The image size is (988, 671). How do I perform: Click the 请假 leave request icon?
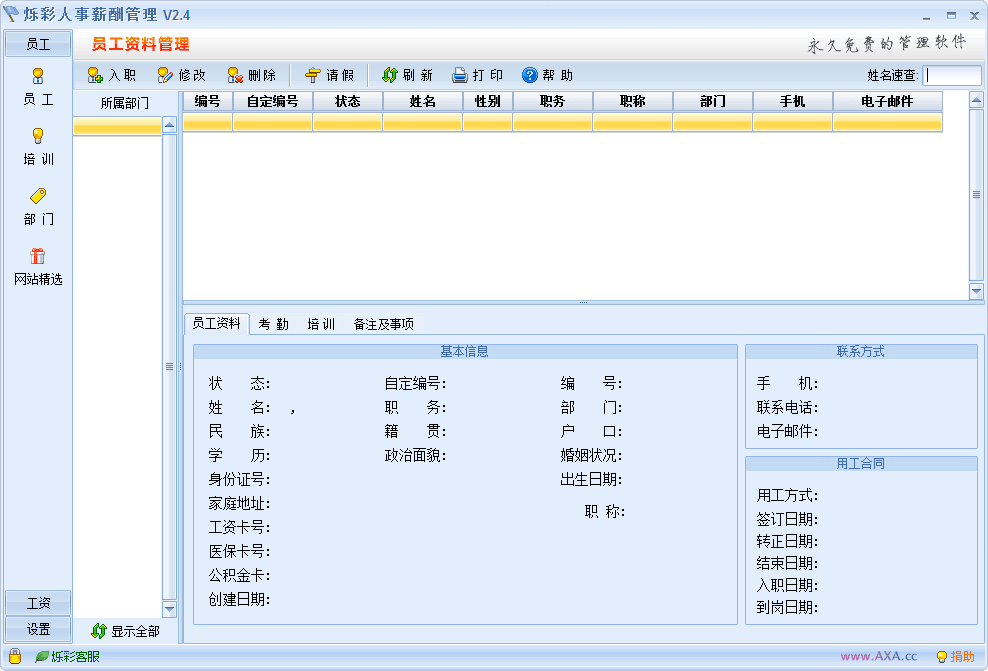pos(313,76)
